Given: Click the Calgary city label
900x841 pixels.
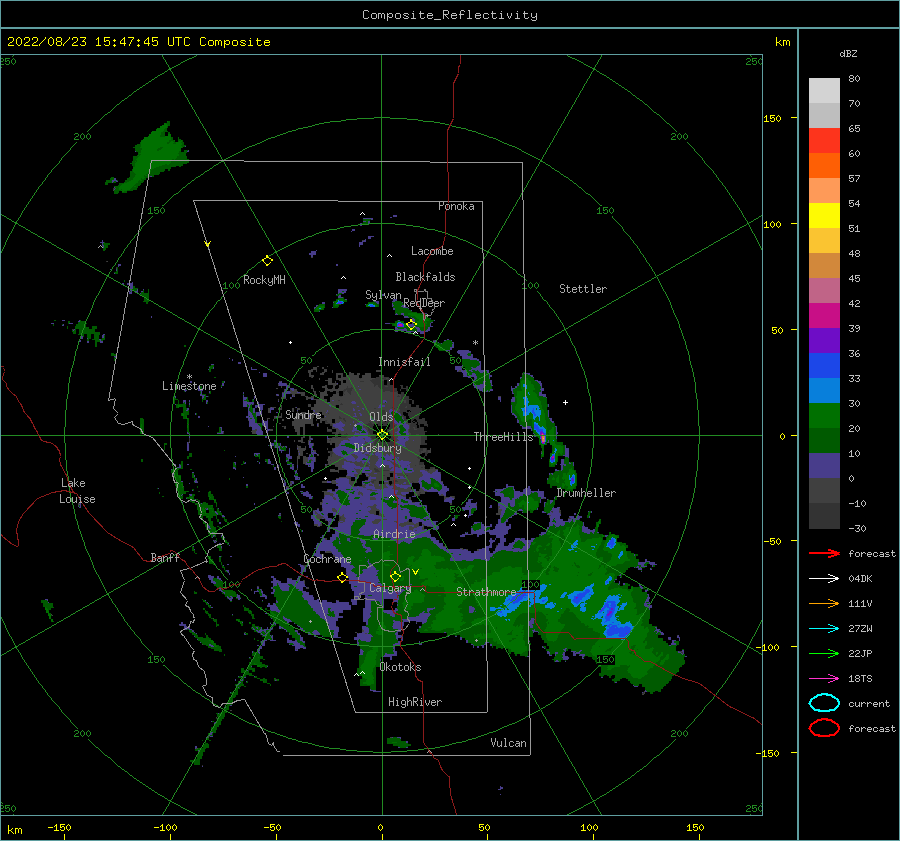Looking at the screenshot, I should [390, 588].
